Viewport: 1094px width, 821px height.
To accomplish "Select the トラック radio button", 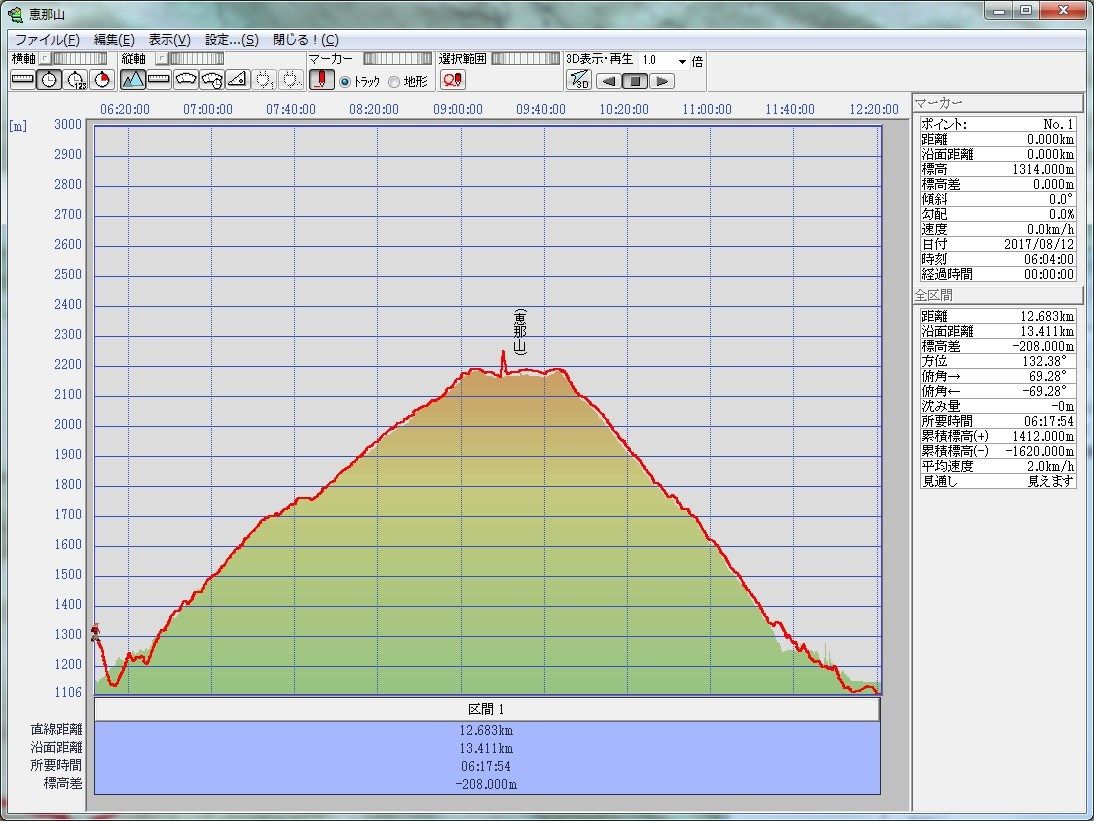I will coord(345,82).
